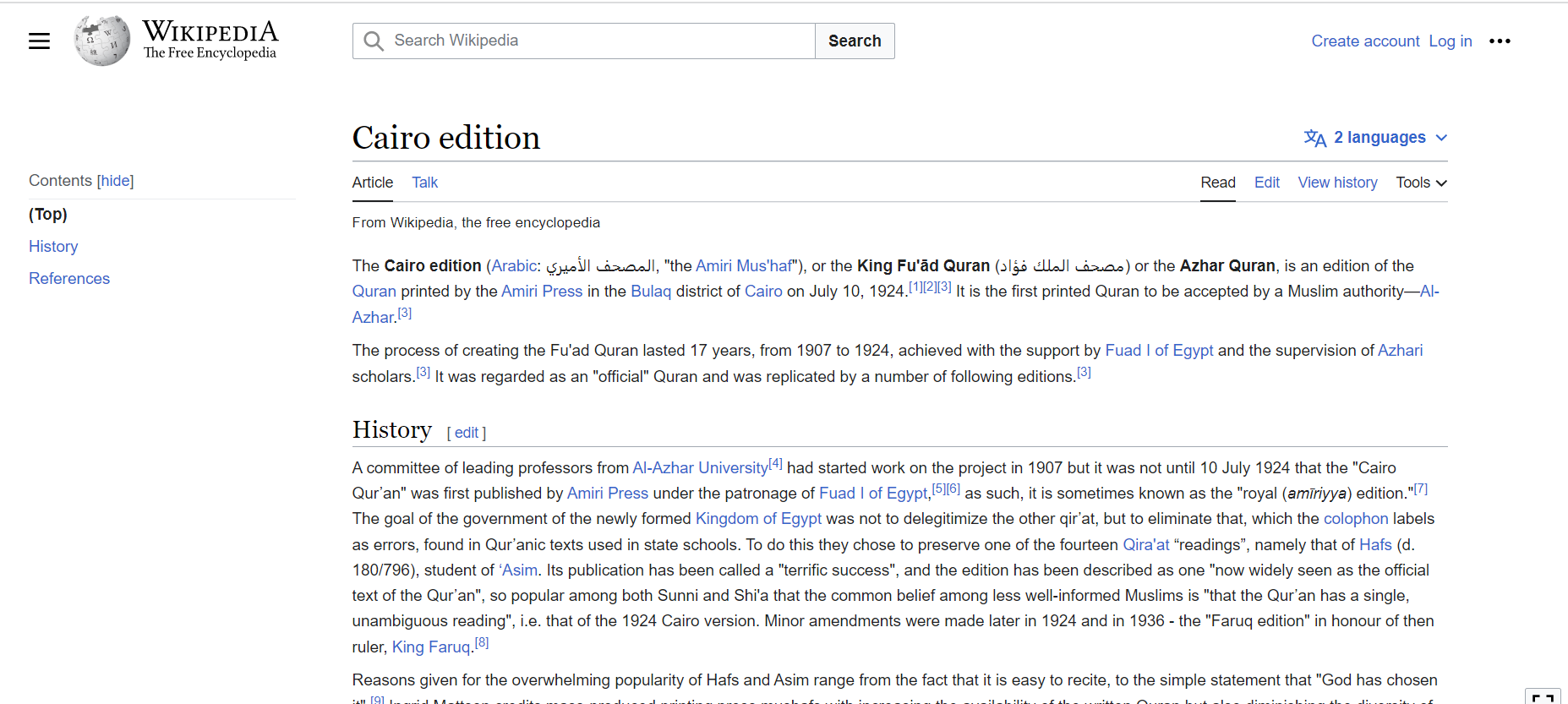Image resolution: width=1568 pixels, height=704 pixels.
Task: Click the search magnifier icon
Action: click(x=373, y=41)
